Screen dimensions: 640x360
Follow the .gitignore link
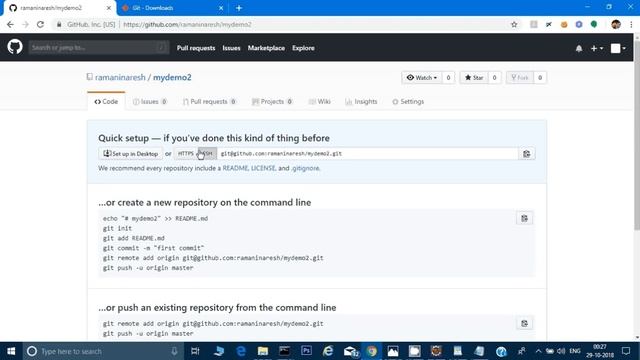305,168
